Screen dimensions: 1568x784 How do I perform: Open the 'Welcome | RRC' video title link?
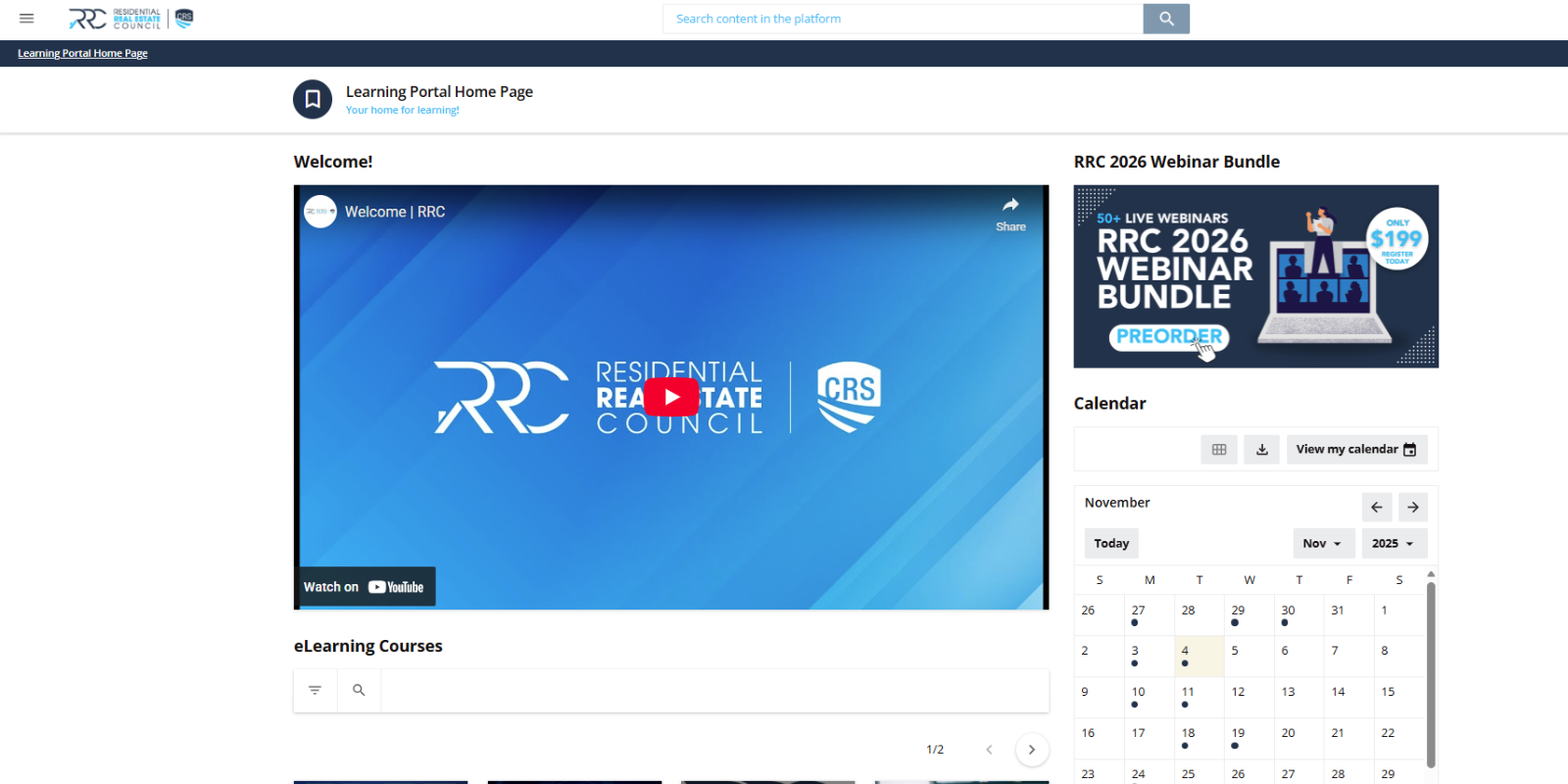point(395,212)
